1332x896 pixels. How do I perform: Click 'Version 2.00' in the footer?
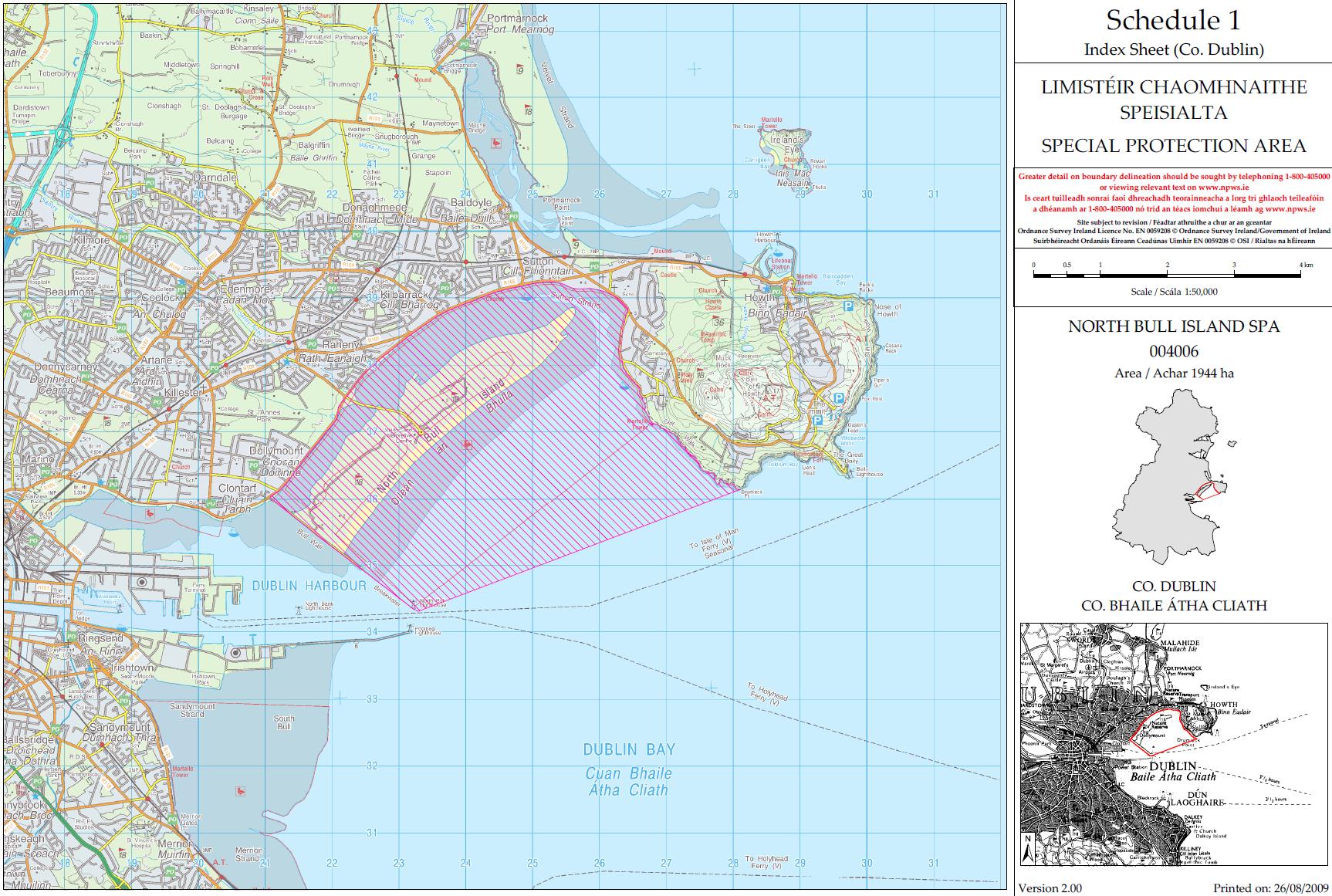point(1050,888)
